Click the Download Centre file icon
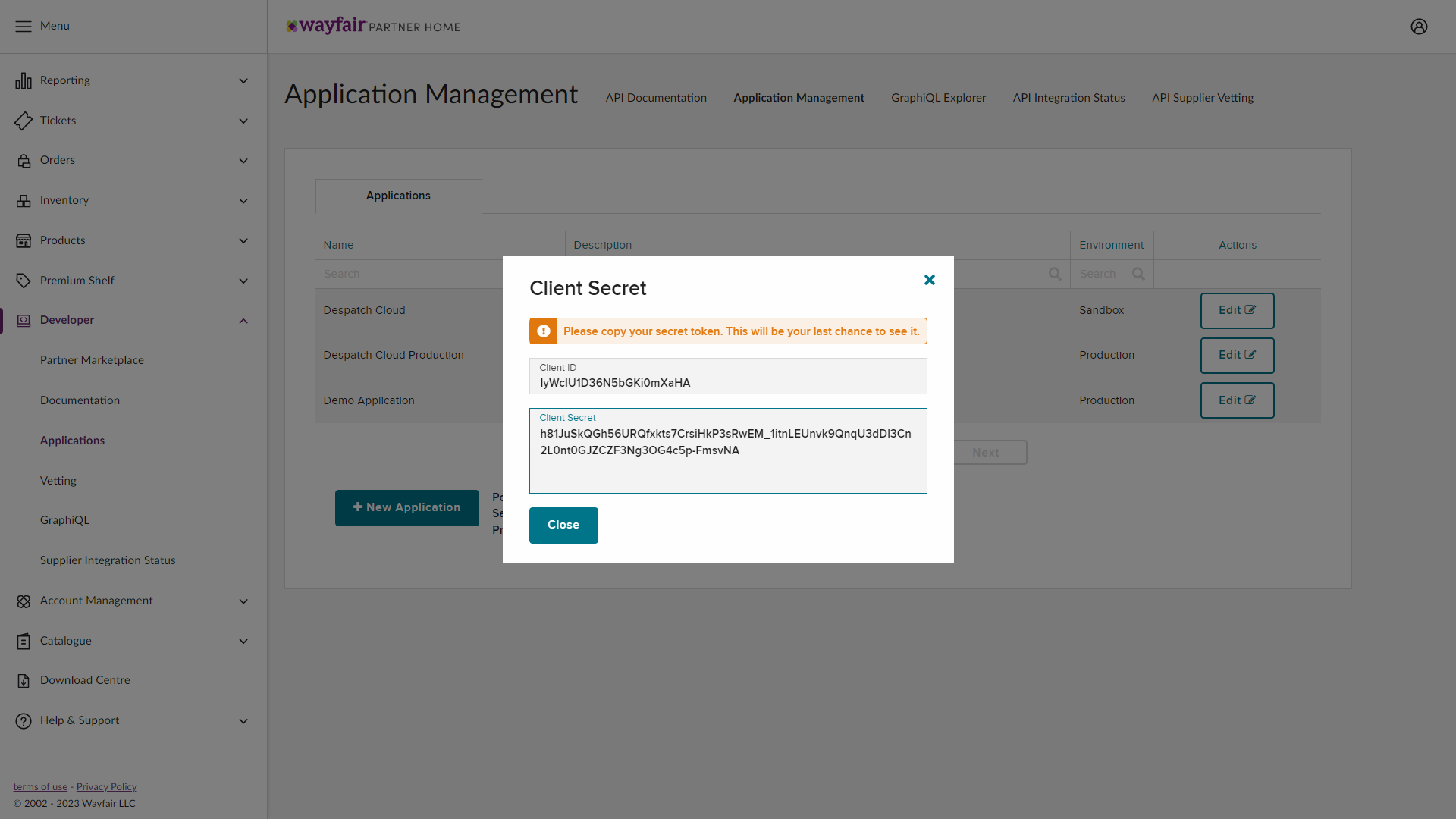Screen dimensions: 1456x819 point(24,681)
